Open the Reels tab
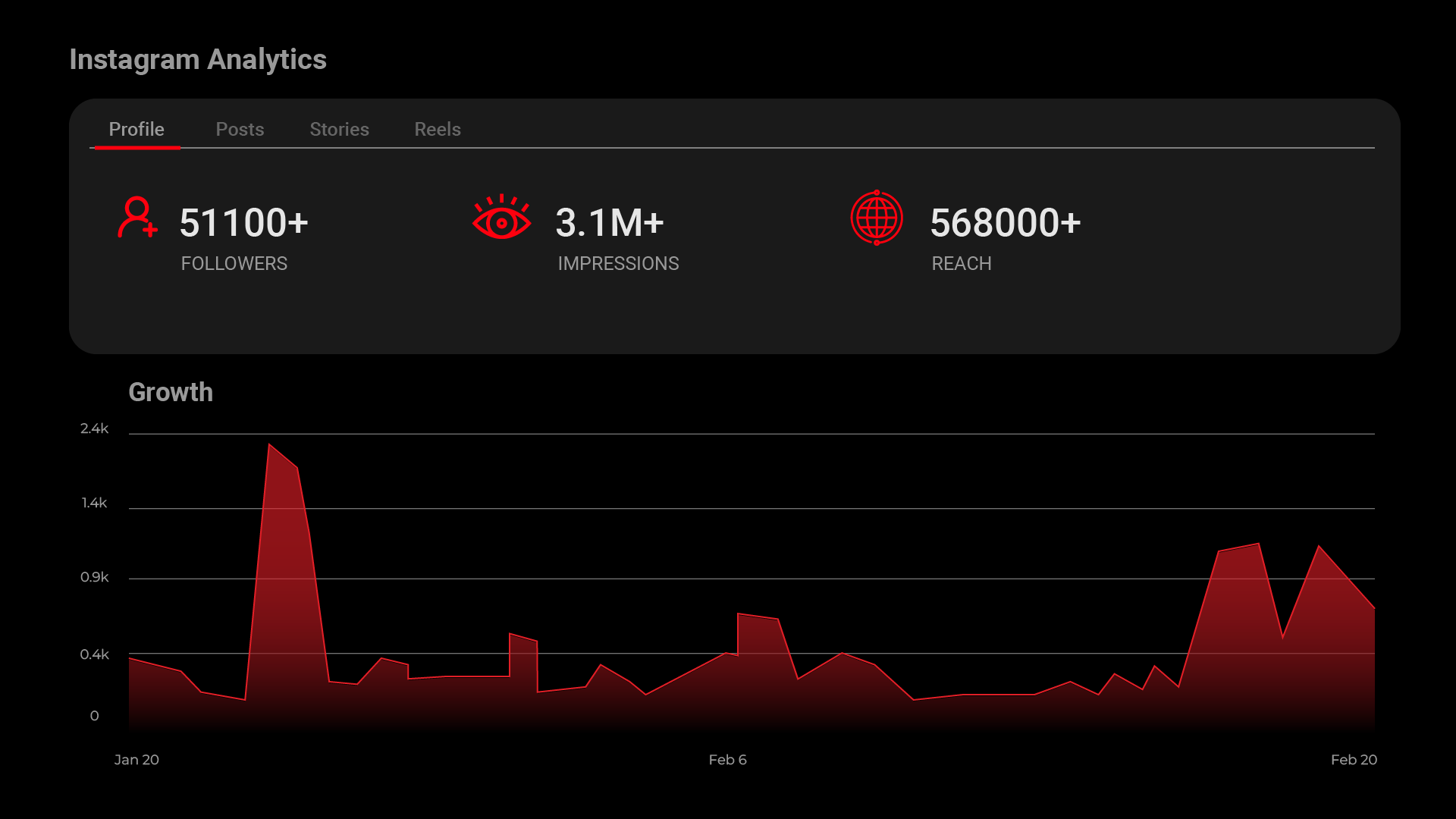1456x819 pixels. 438,130
